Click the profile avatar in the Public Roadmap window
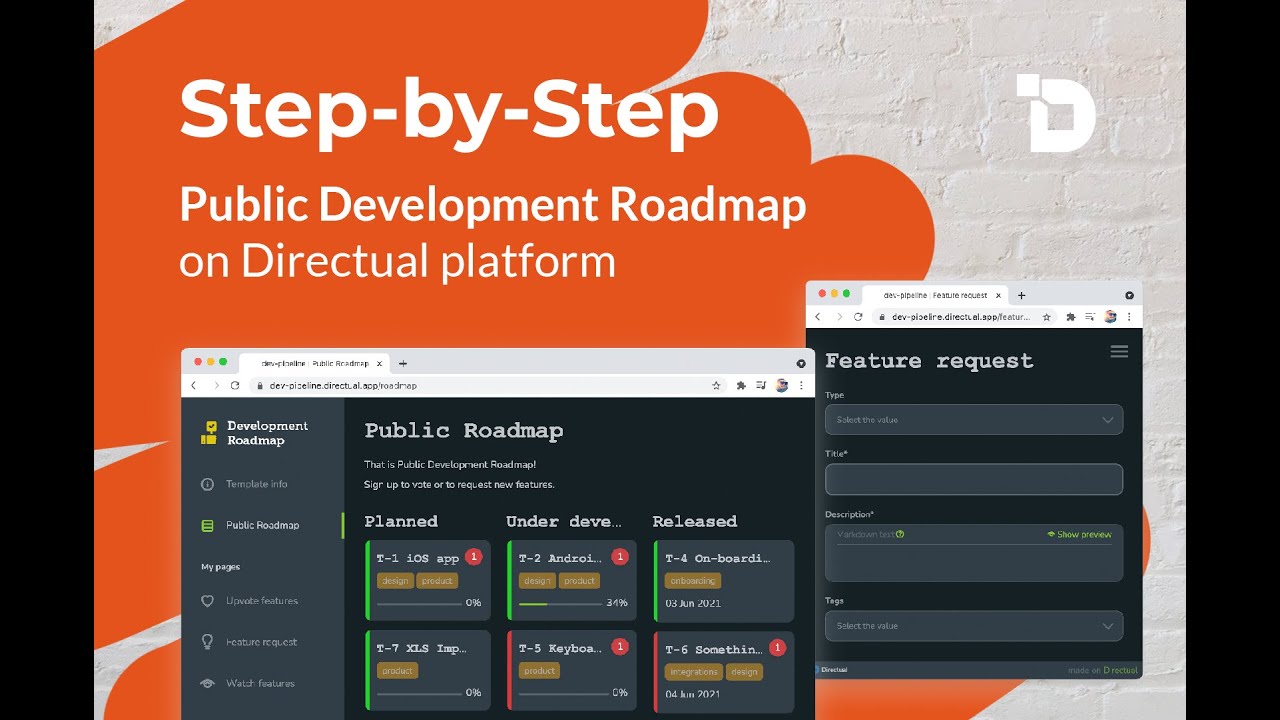The width and height of the screenshot is (1280, 720). pos(782,385)
